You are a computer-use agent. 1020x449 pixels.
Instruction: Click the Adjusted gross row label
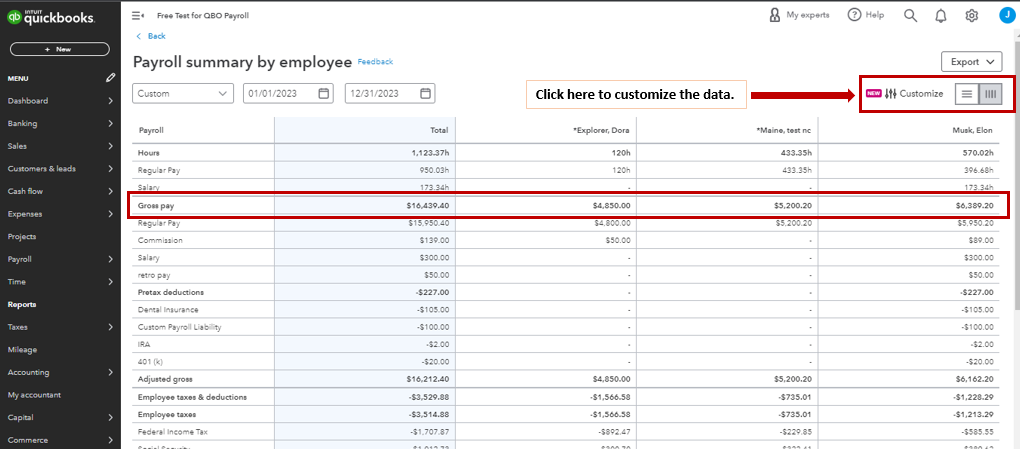point(165,379)
